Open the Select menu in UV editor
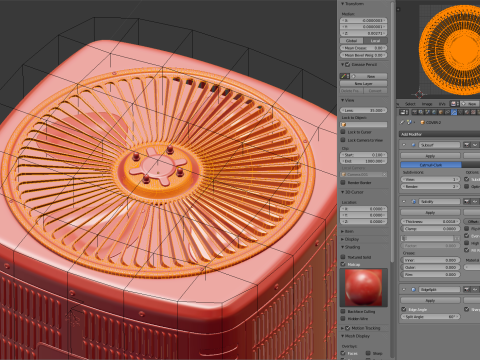480x360 pixels. tap(410, 104)
